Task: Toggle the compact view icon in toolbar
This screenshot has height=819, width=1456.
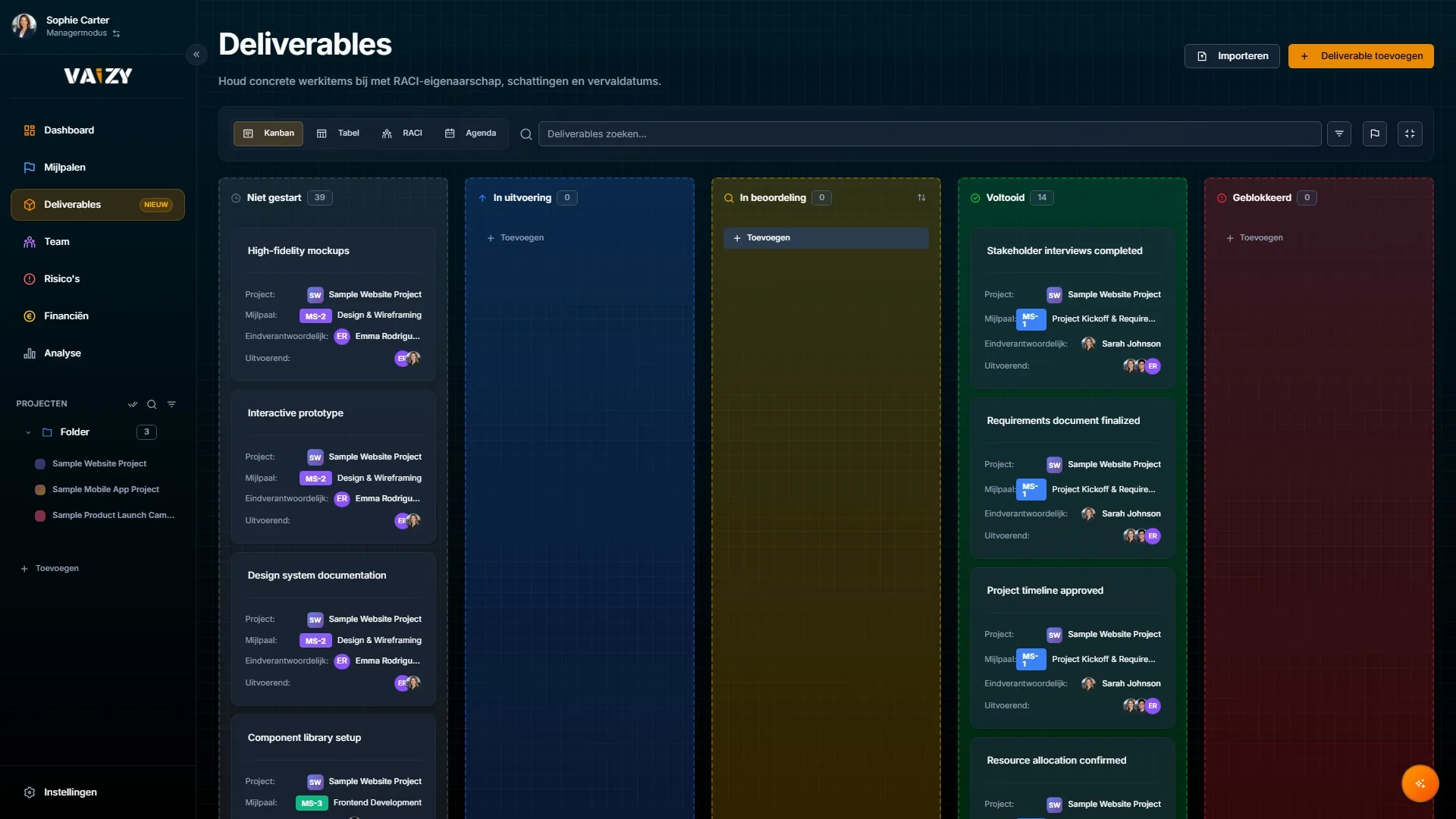Action: click(1410, 134)
